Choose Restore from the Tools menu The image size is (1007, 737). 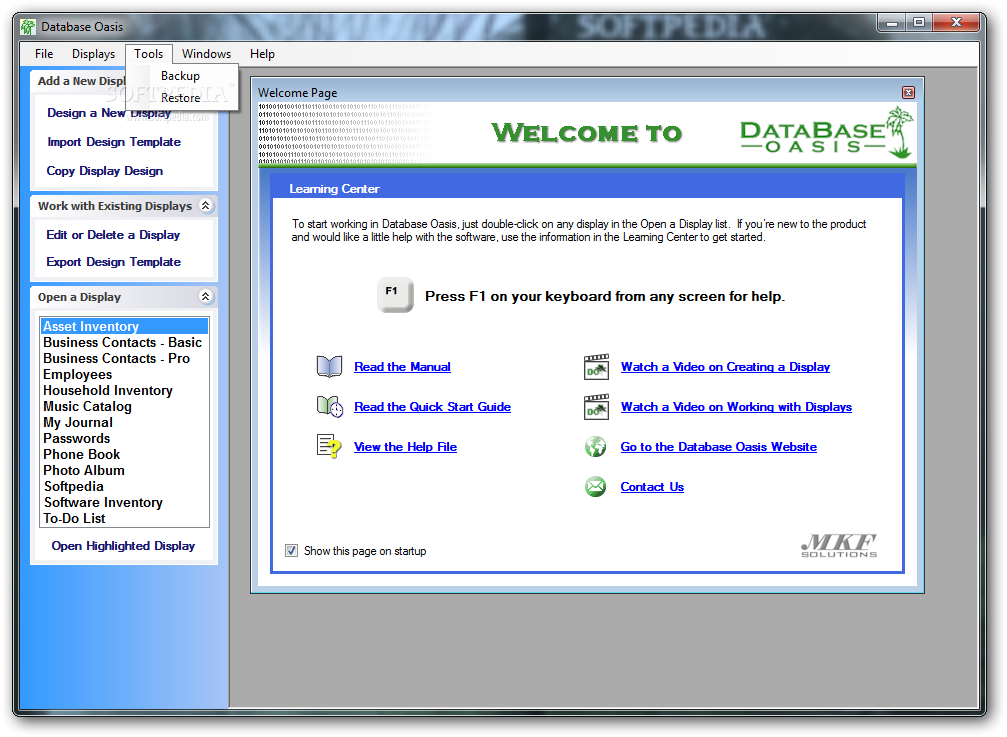(x=180, y=98)
